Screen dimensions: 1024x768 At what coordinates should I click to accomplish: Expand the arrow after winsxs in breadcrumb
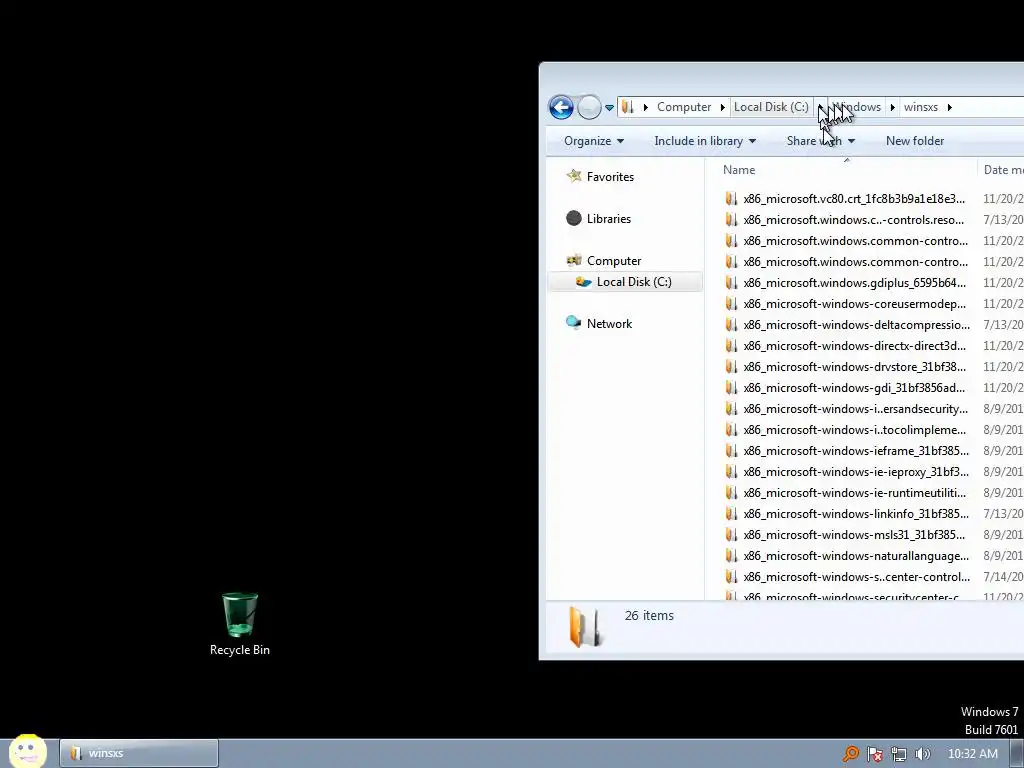click(950, 107)
